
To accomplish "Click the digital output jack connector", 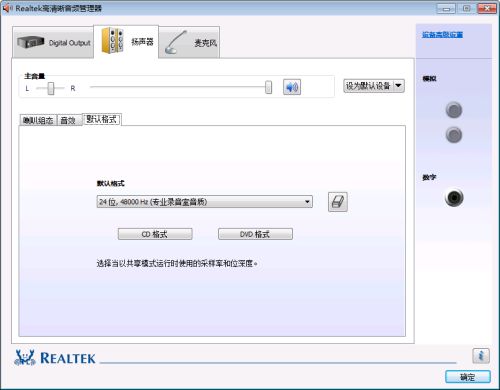I will (x=454, y=198).
